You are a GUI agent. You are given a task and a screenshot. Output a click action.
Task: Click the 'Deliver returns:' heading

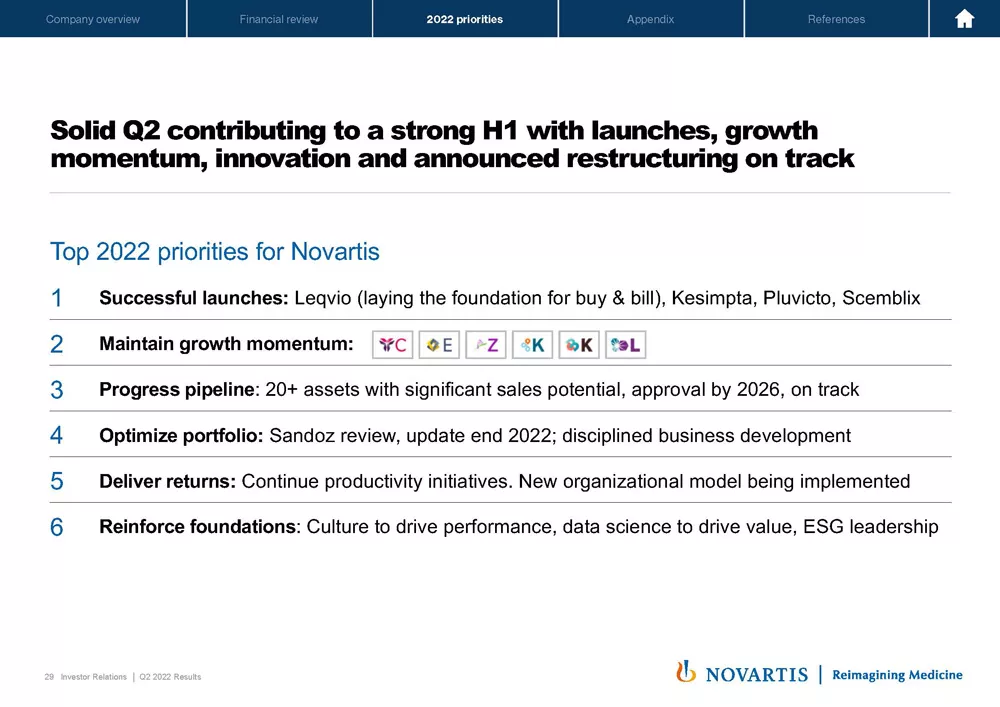pos(168,481)
